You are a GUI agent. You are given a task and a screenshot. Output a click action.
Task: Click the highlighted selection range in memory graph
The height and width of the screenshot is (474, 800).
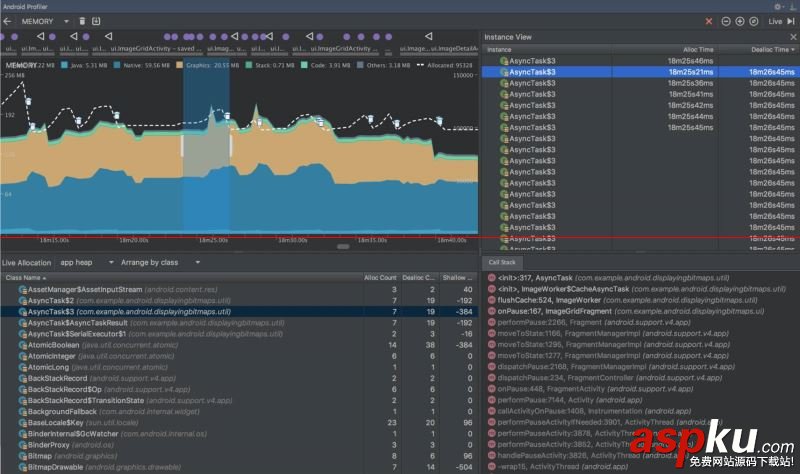(206, 148)
